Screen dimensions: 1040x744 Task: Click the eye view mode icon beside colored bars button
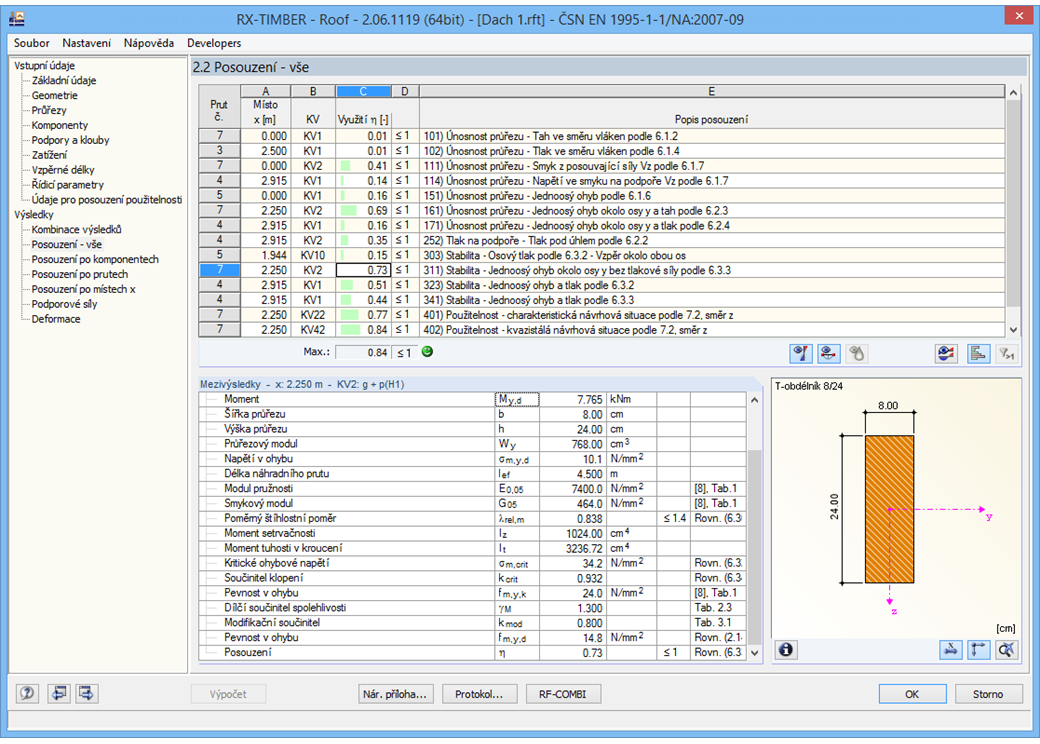coord(946,353)
